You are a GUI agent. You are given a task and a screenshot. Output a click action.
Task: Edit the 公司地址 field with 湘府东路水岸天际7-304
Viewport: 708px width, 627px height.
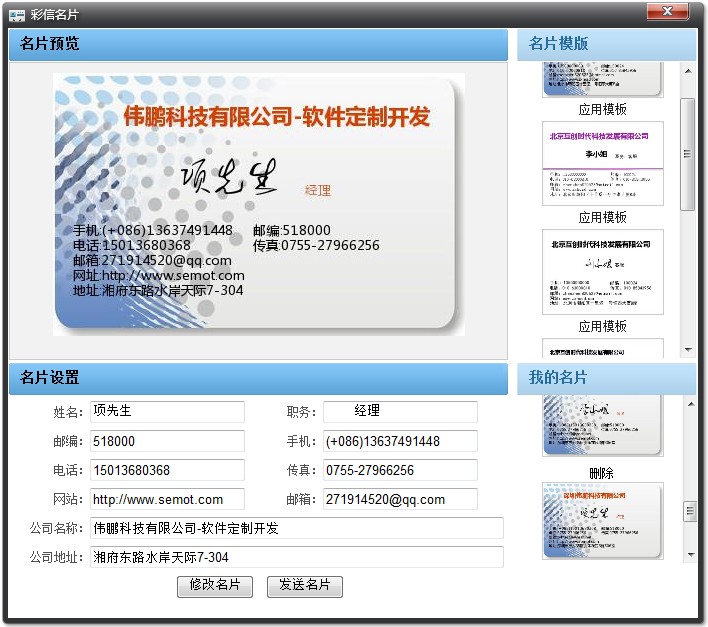pyautogui.click(x=297, y=557)
